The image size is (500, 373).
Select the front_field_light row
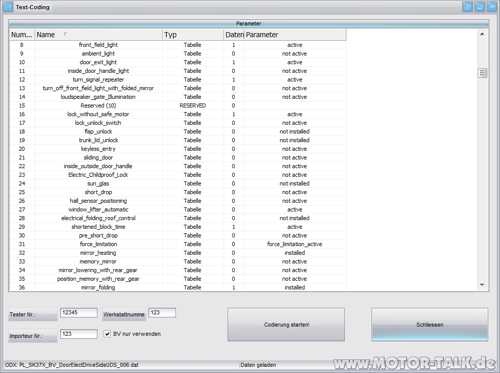pyautogui.click(x=178, y=45)
